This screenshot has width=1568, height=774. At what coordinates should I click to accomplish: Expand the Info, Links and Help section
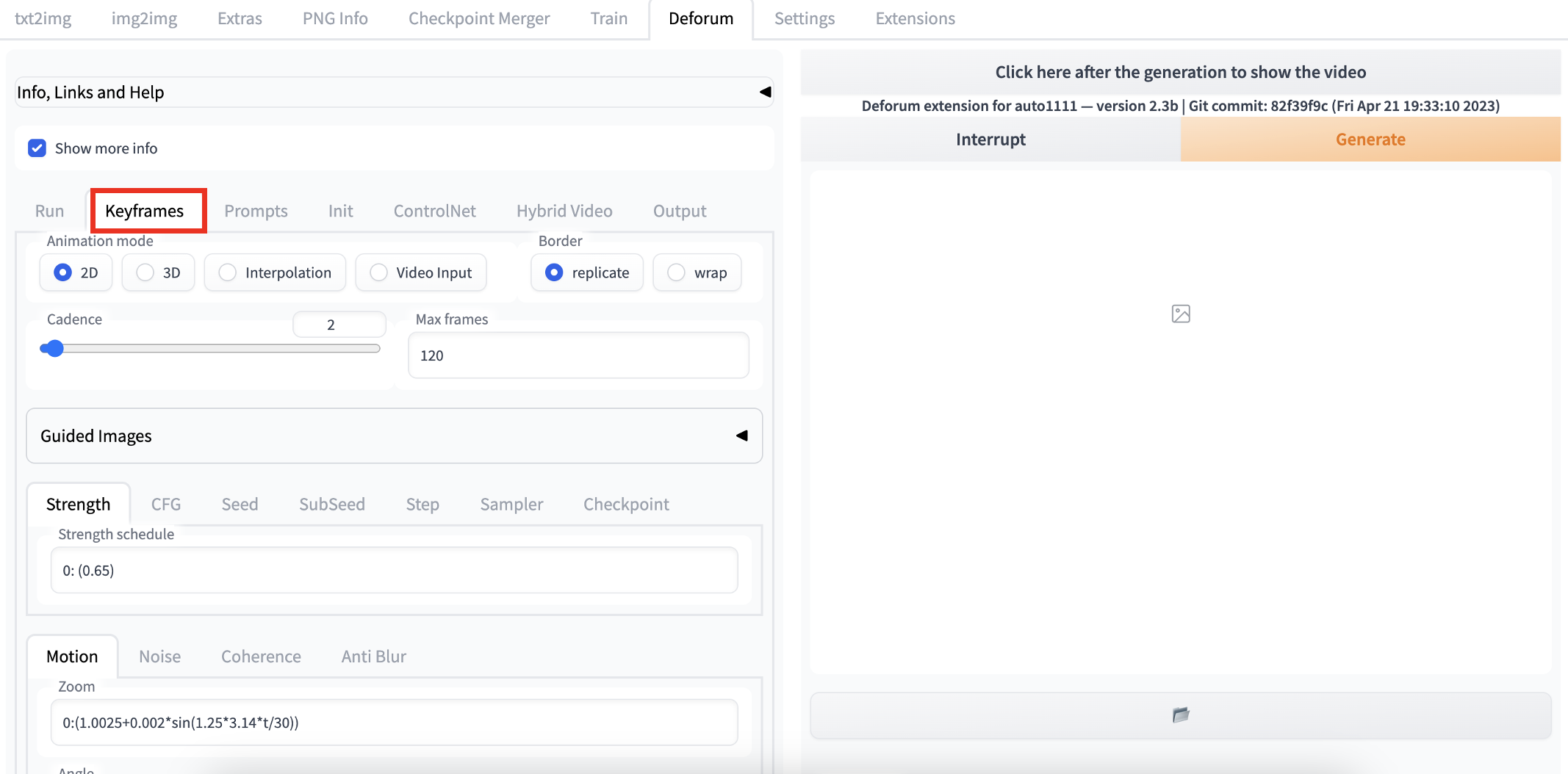click(x=394, y=93)
